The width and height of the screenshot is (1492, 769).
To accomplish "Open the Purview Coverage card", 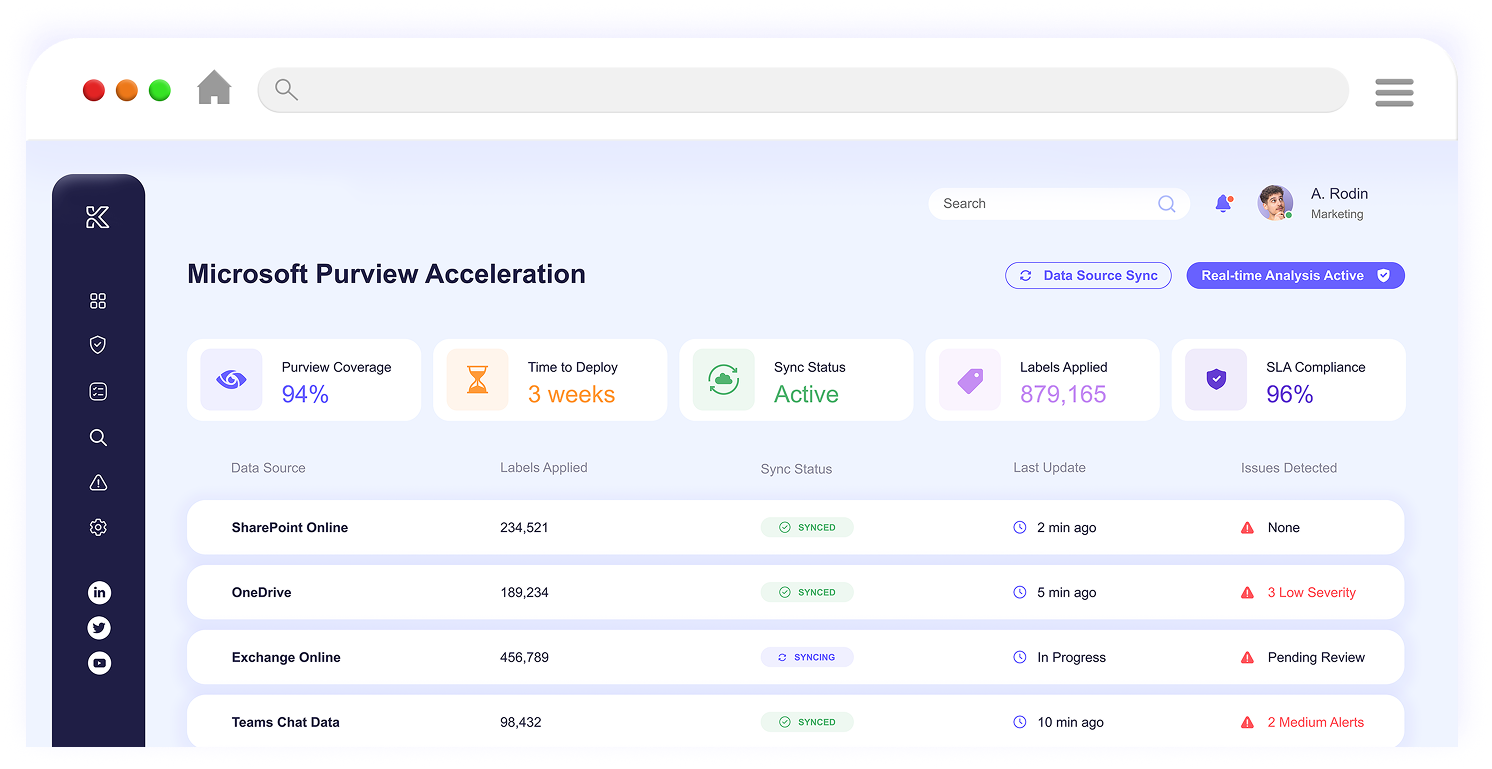I will (x=303, y=380).
